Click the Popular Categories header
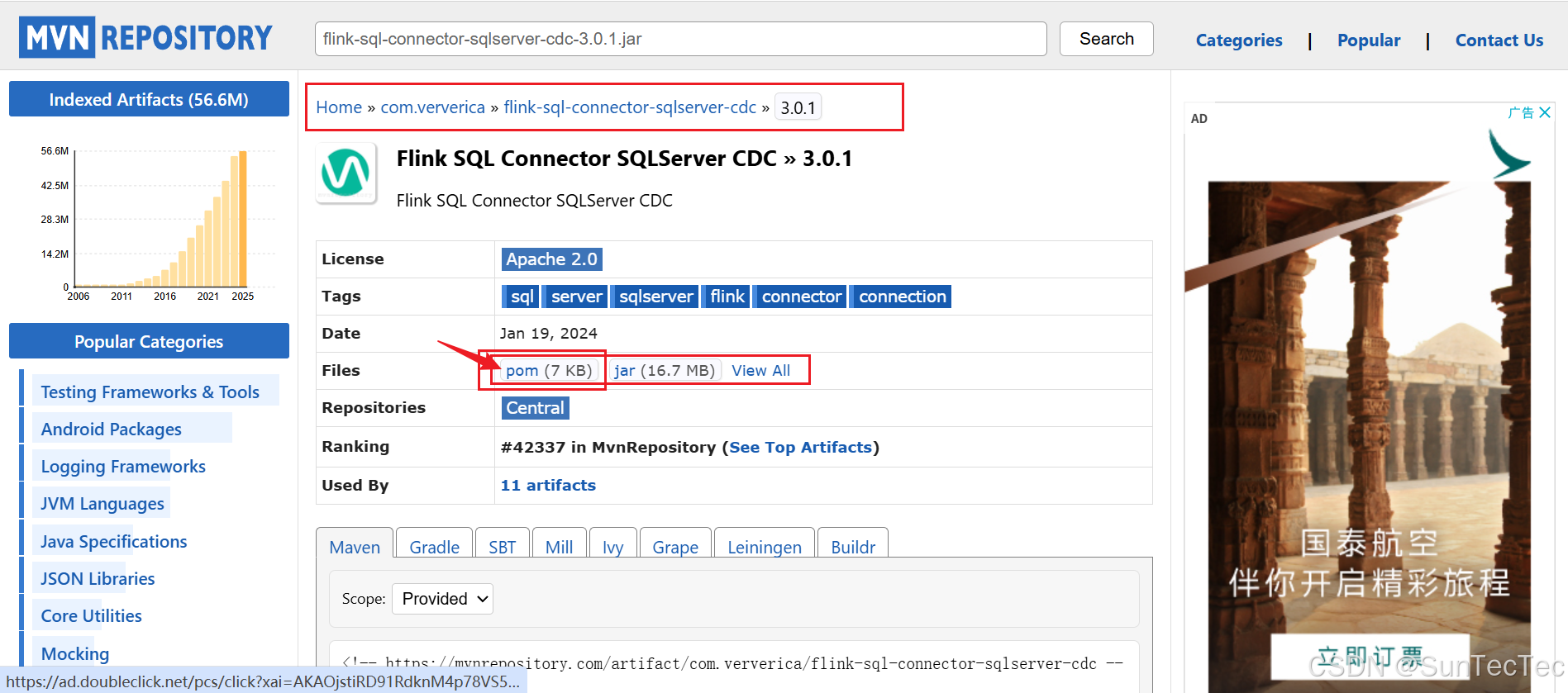Screen dimensions: 1568x693 click(149, 341)
